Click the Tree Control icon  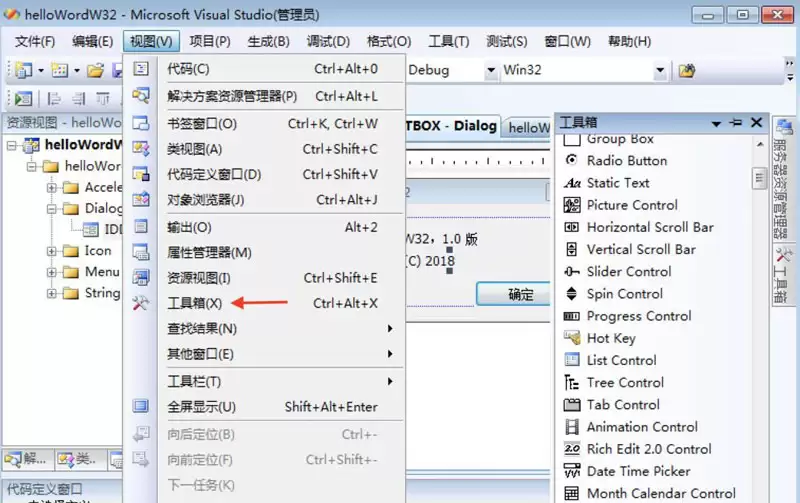tap(571, 382)
